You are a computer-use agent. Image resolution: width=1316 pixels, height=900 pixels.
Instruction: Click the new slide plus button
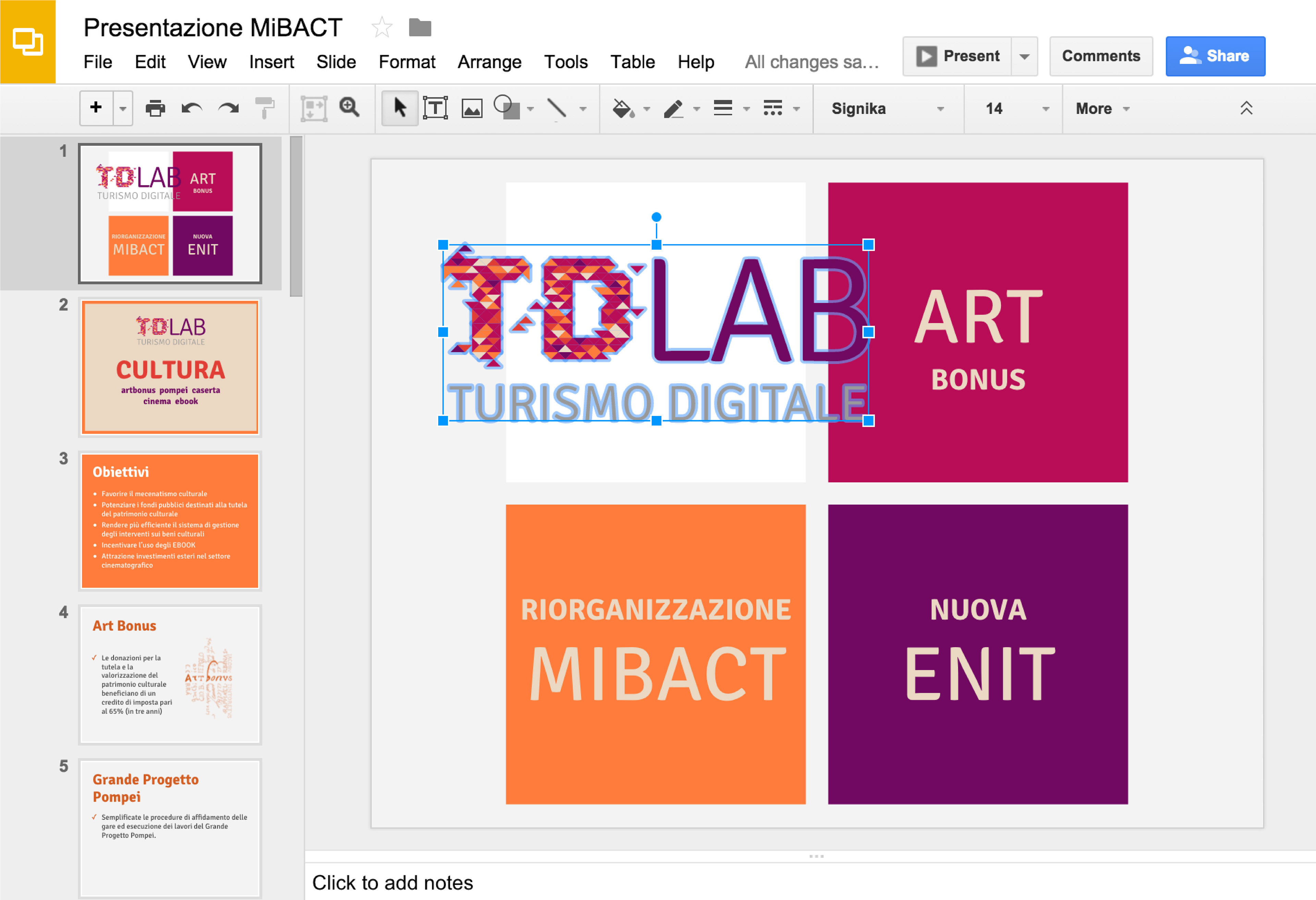pyautogui.click(x=96, y=108)
